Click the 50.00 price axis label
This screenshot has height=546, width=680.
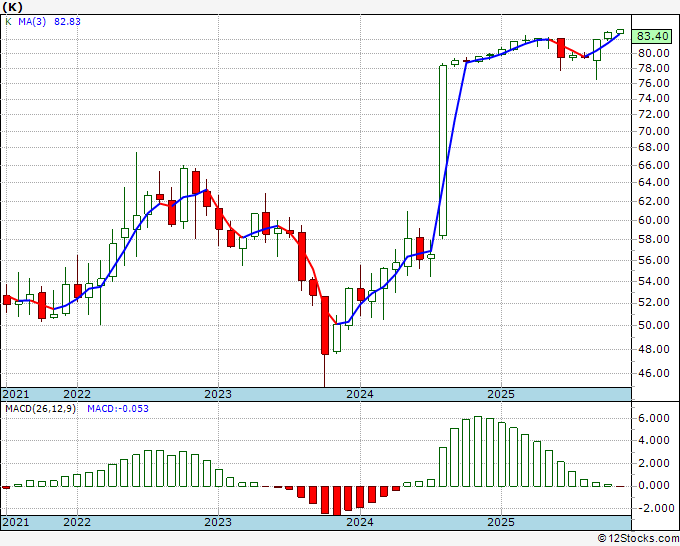[x=654, y=325]
